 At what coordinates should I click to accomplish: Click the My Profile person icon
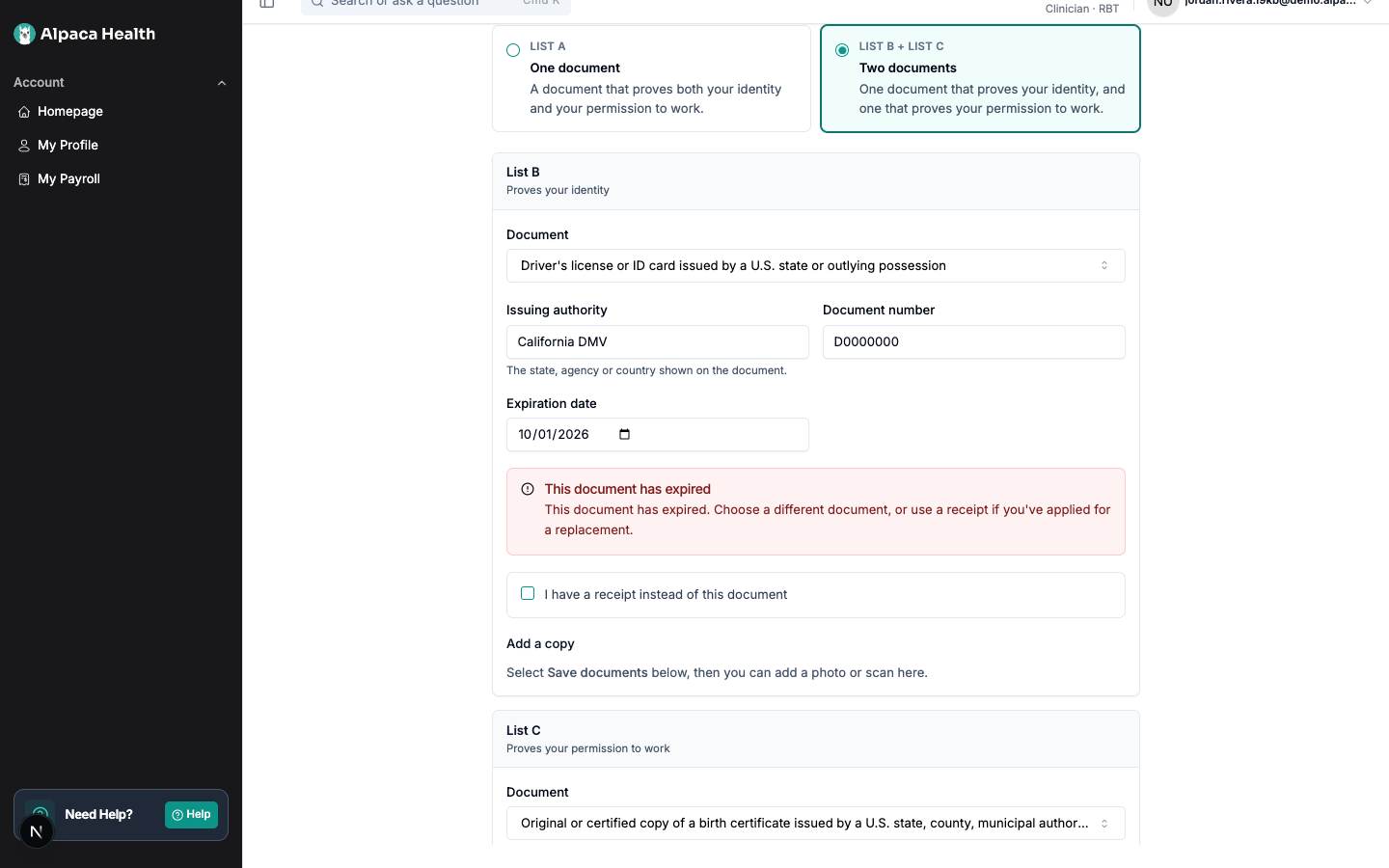coord(24,146)
